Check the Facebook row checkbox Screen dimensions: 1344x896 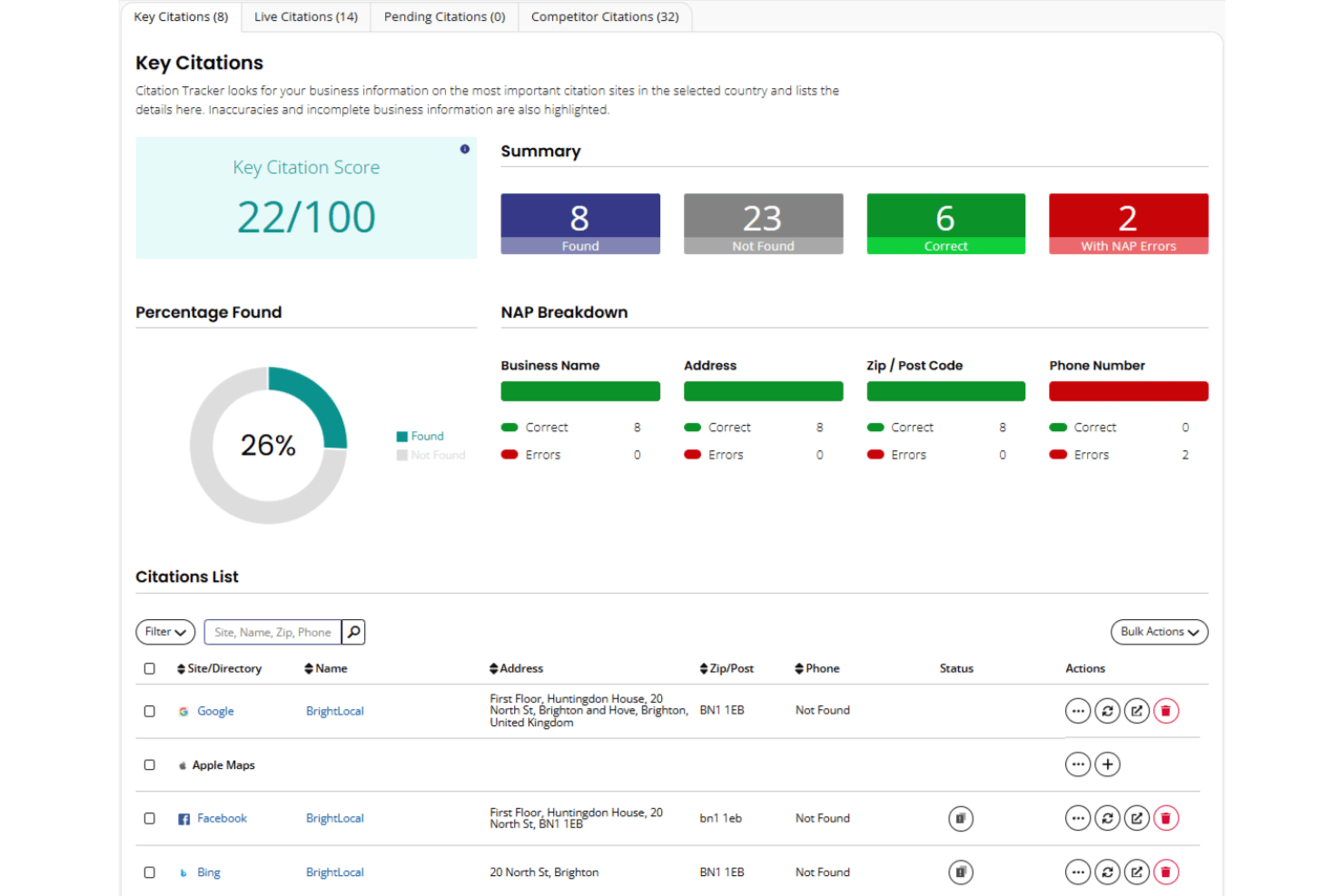pyautogui.click(x=150, y=819)
